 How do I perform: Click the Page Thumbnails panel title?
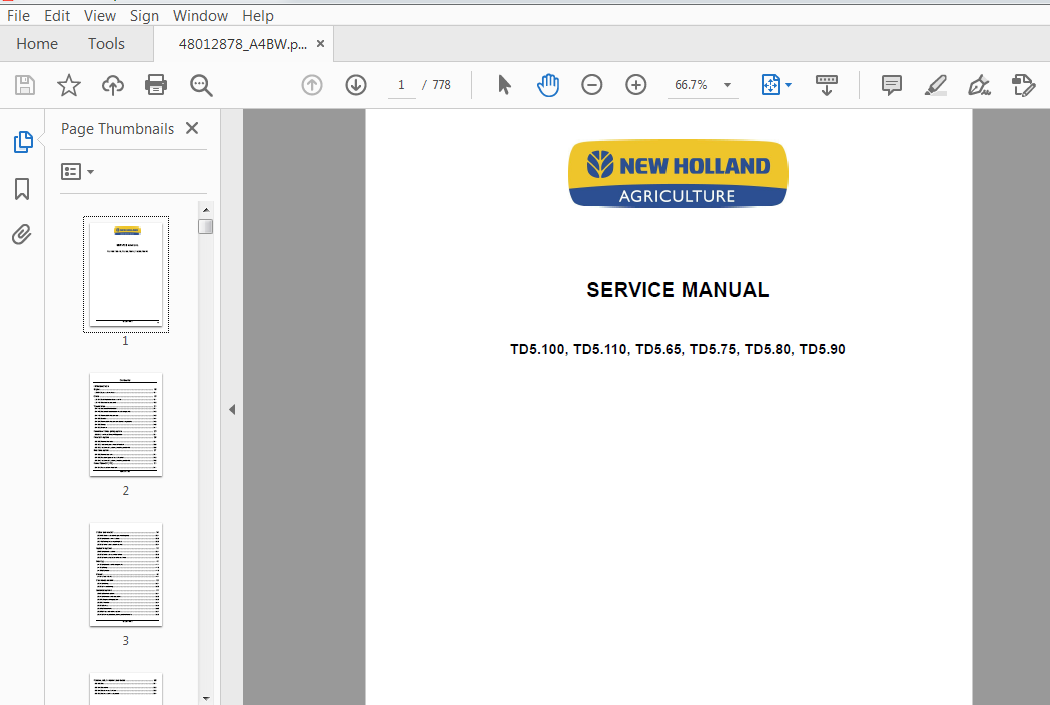(117, 129)
